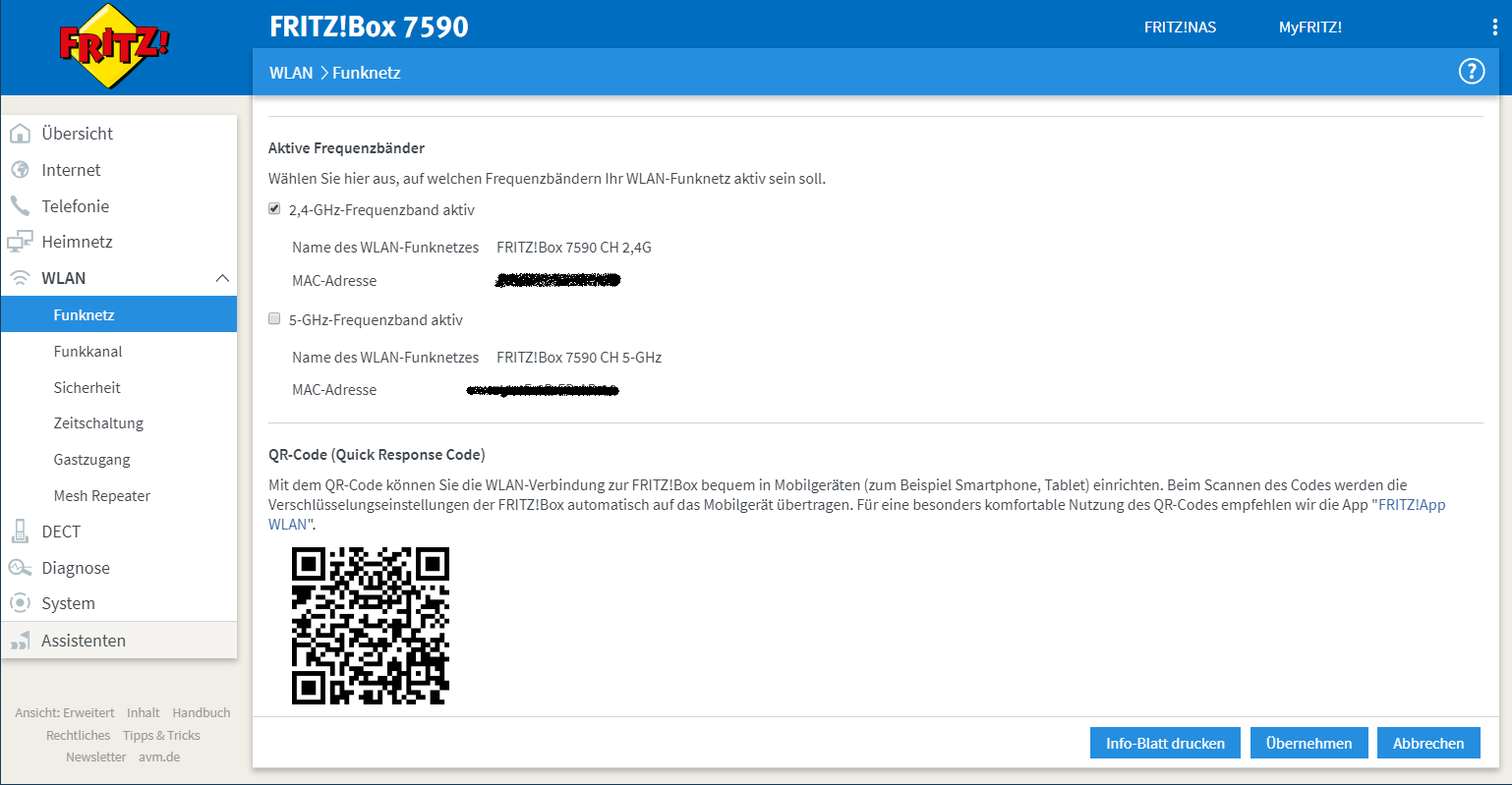This screenshot has height=785, width=1512.
Task: Click the Übernehmen button
Action: coord(1308,743)
